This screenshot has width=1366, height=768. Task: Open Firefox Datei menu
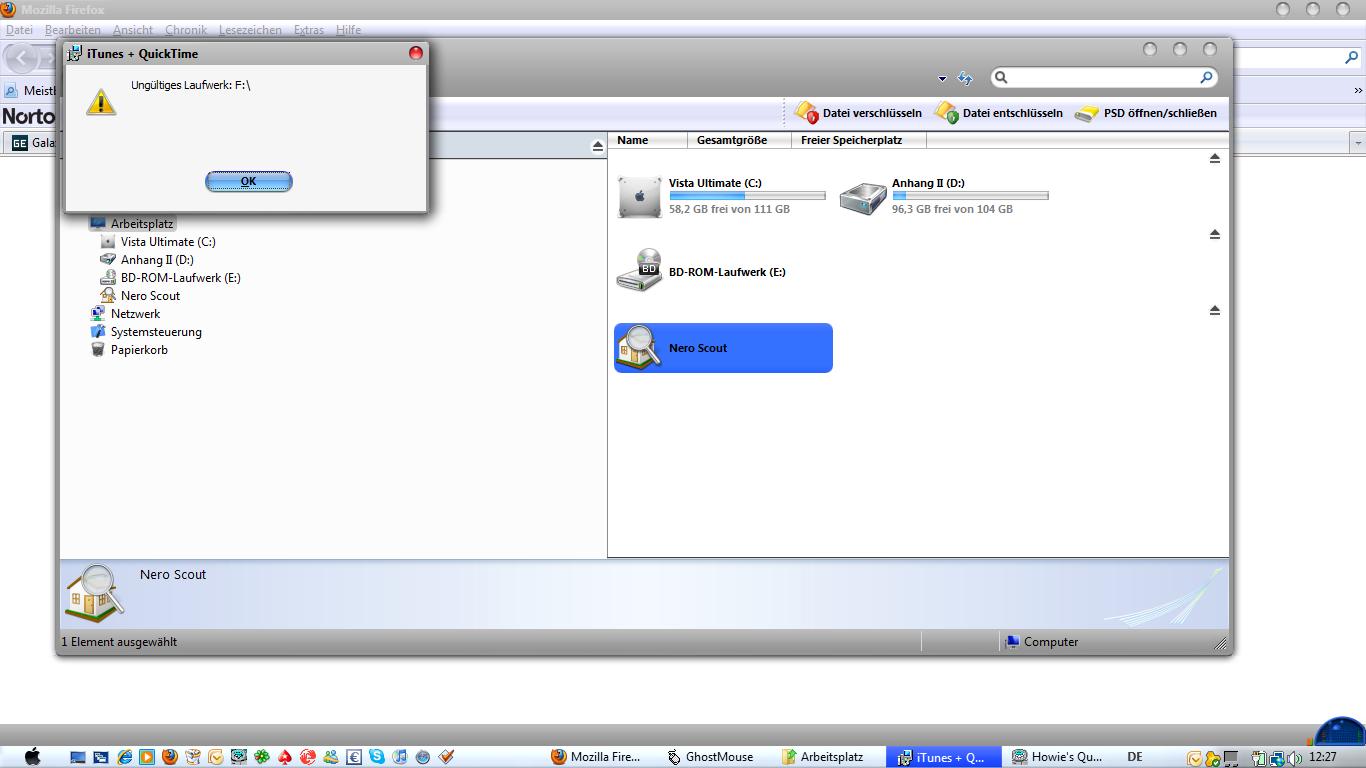click(x=19, y=30)
